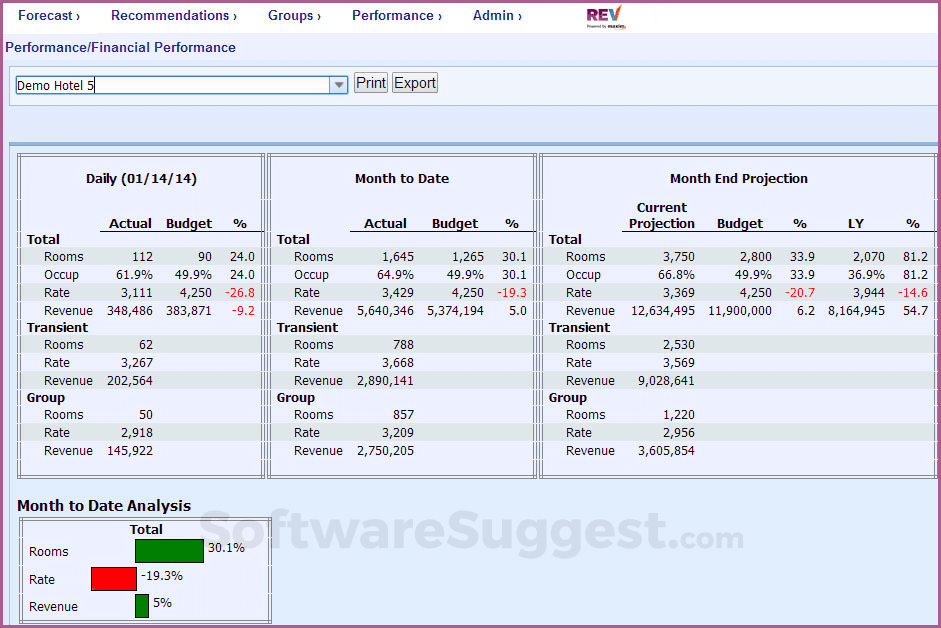
Task: Select projected revenue 12,634,495
Action: (663, 310)
